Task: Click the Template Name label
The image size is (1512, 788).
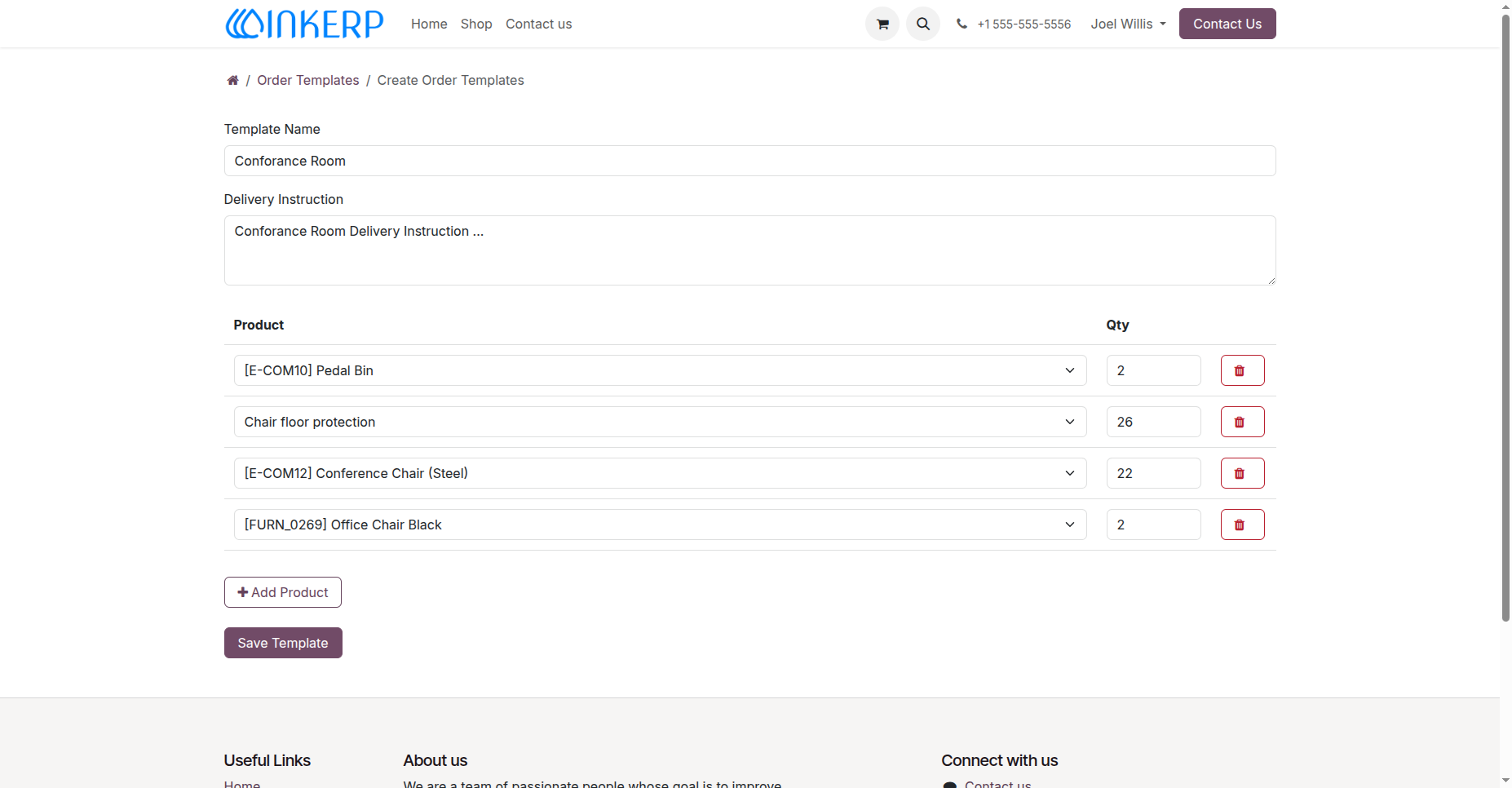Action: click(x=272, y=129)
